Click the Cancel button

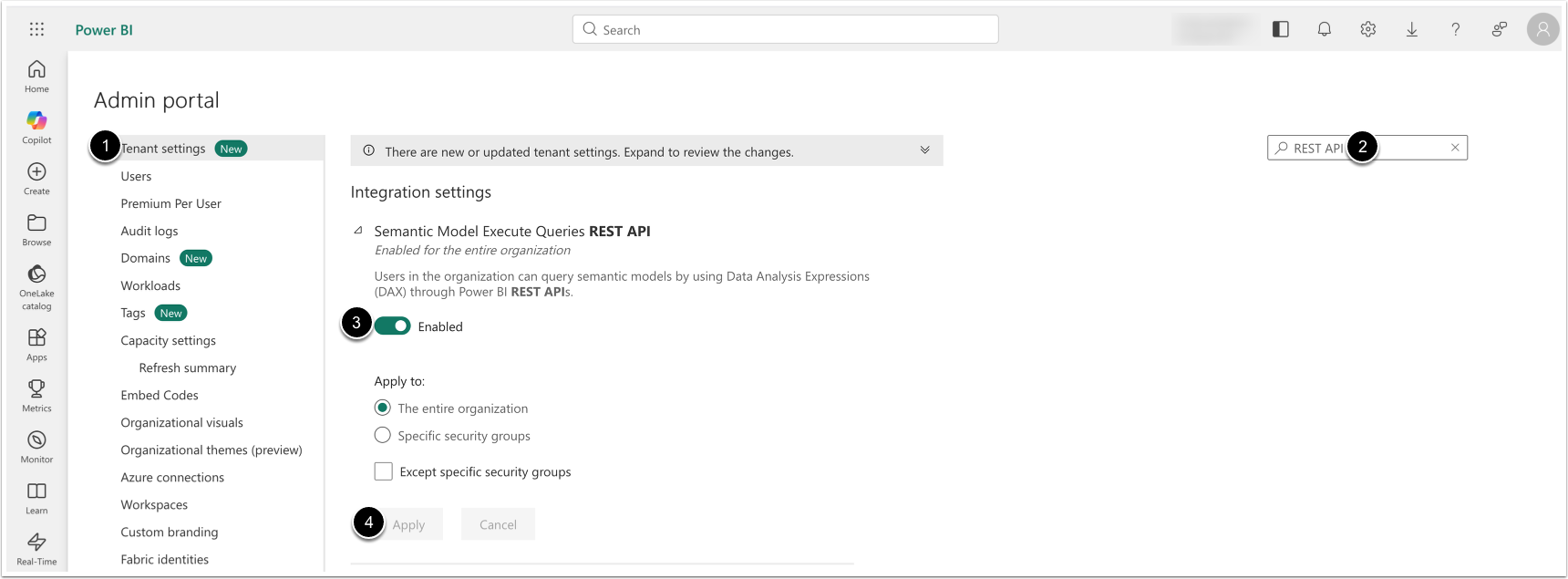coord(498,524)
